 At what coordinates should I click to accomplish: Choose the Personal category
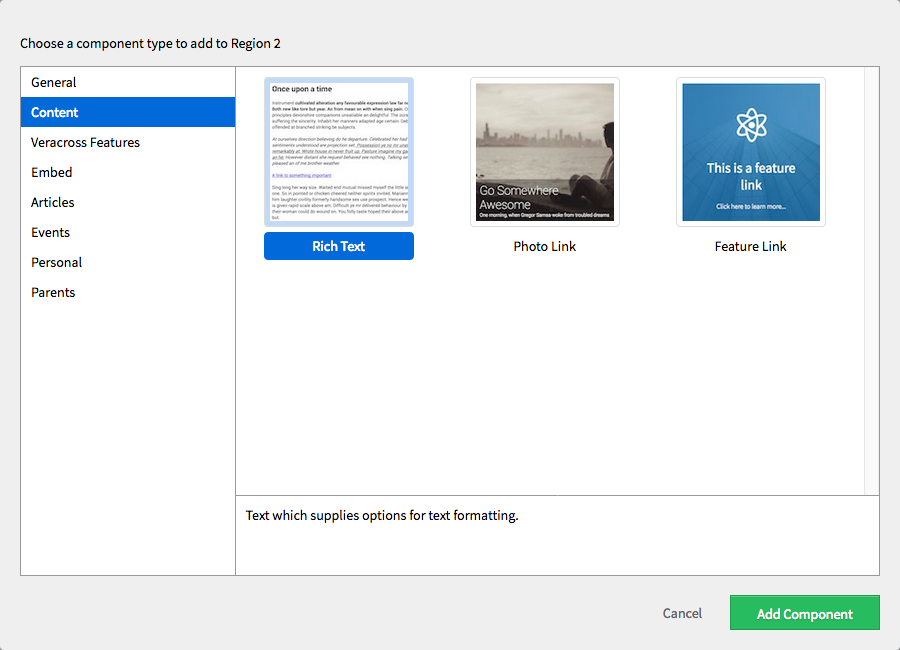127,262
